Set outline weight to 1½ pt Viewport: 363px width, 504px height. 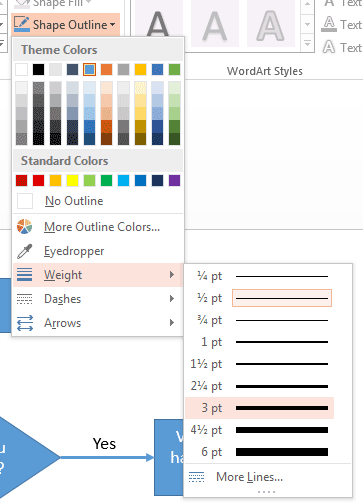(x=260, y=364)
